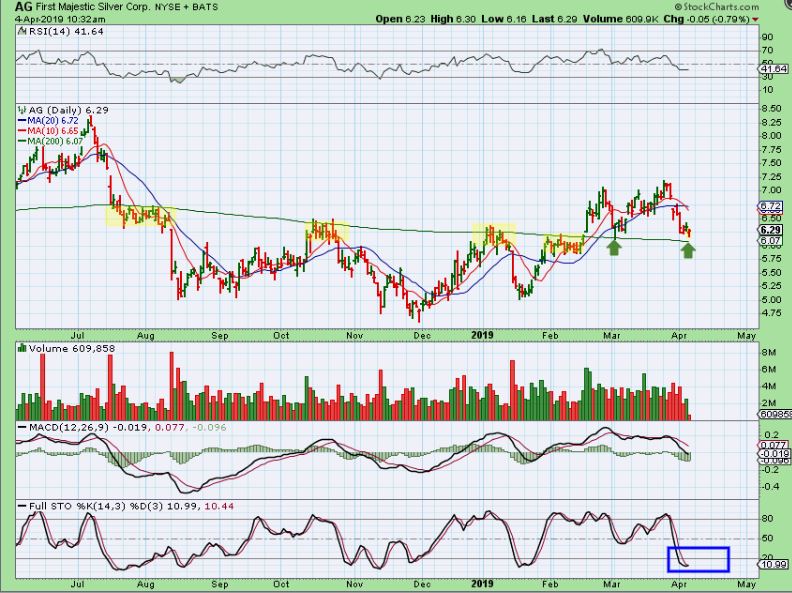Click the MA(200) 6.07 legend text
The height and width of the screenshot is (593, 792).
(55, 141)
